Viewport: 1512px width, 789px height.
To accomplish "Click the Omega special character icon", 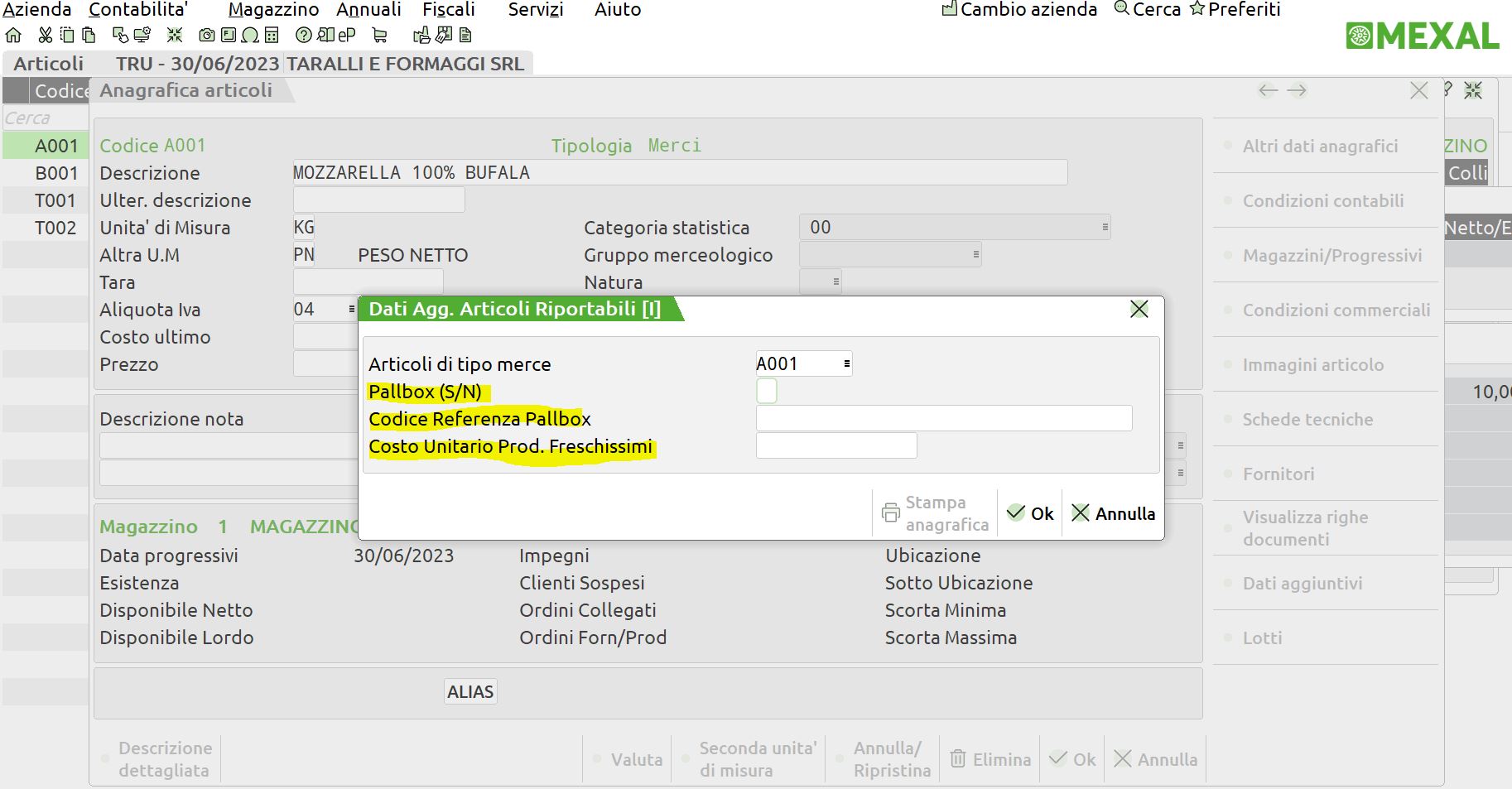I will coord(250,36).
